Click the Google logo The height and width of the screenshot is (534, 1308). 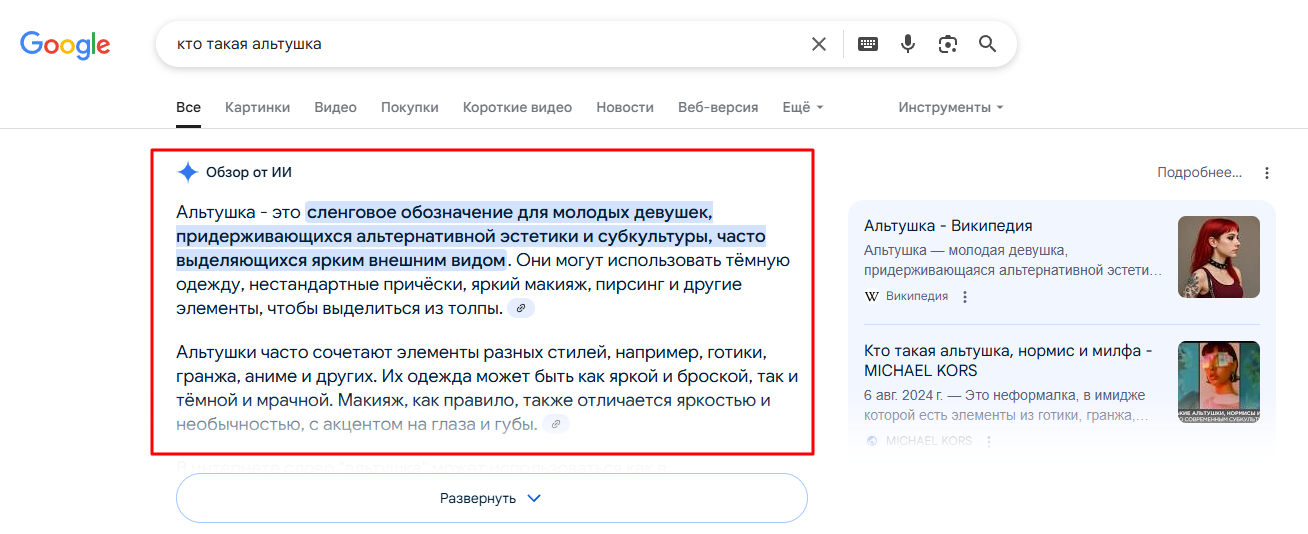click(65, 44)
